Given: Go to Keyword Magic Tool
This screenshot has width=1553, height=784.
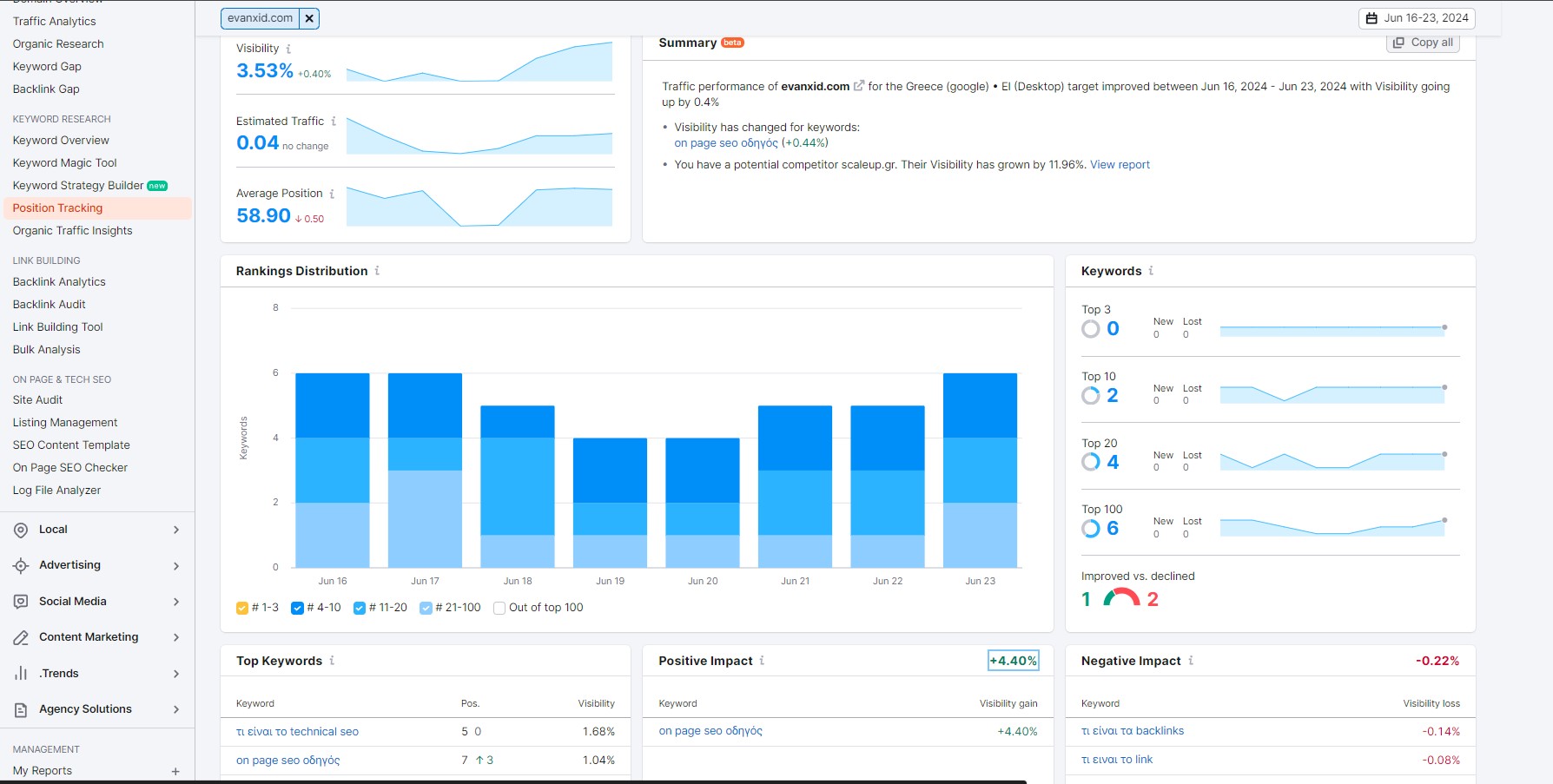Looking at the screenshot, I should [64, 163].
